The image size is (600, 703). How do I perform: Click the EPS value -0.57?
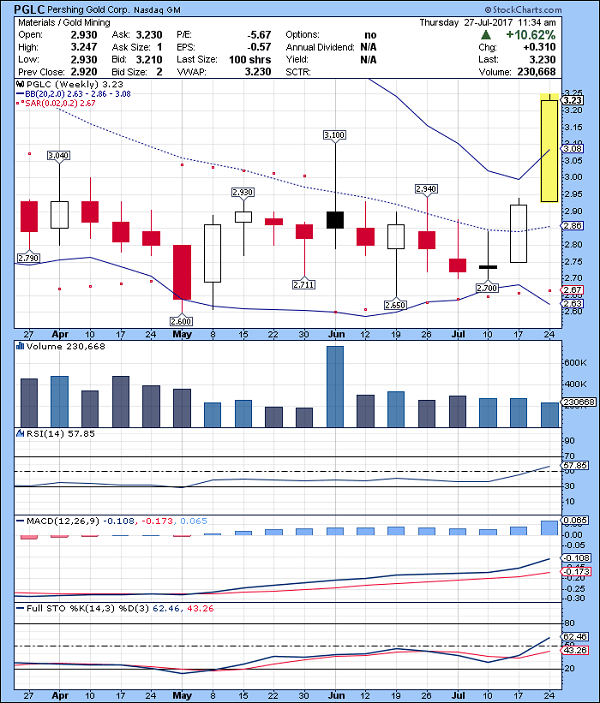(259, 47)
